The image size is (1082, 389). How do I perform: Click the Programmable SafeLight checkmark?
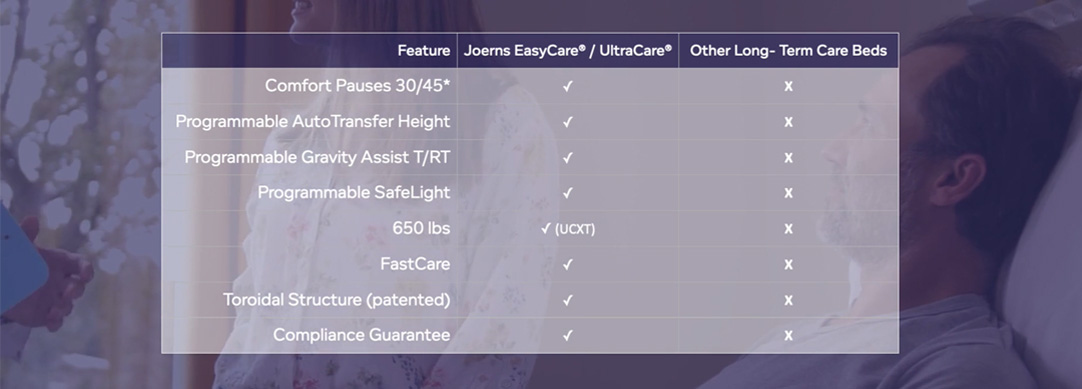(x=567, y=193)
